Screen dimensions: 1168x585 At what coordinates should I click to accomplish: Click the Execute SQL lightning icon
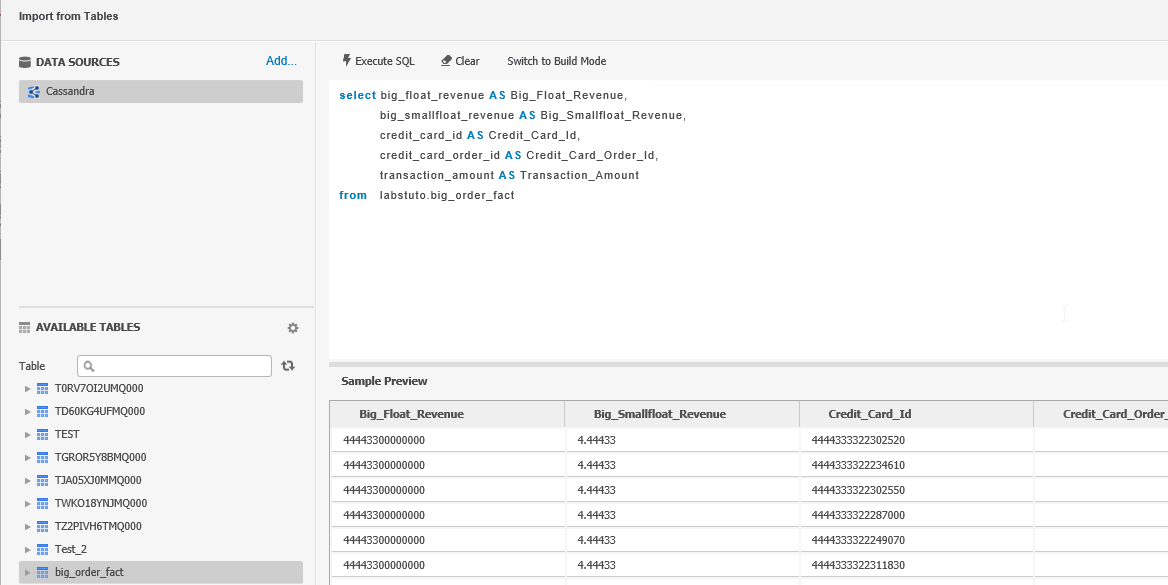346,61
